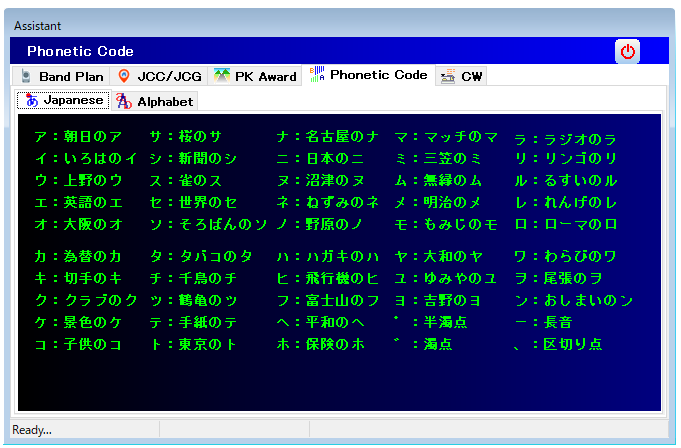The height and width of the screenshot is (448, 681).
Task: Click the entry ア:朝日のア
Action: (78, 137)
